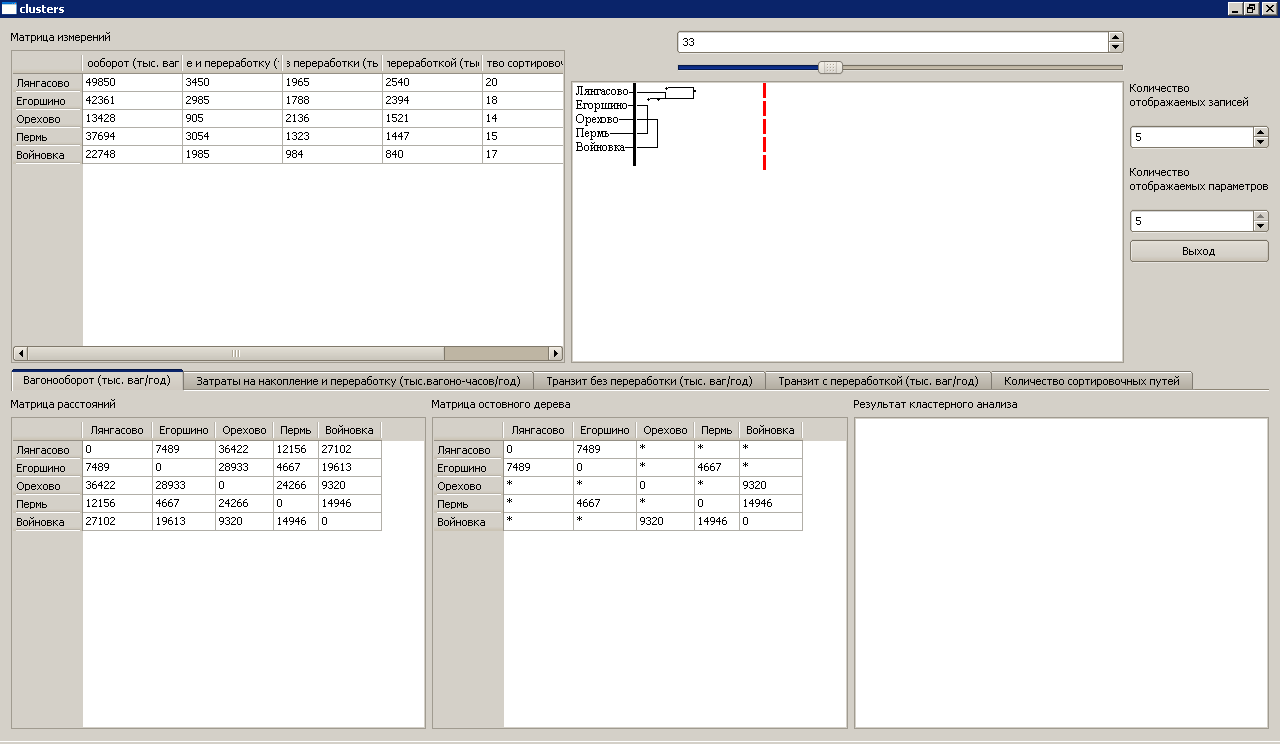Open the Затраты на накопление и переработку tab
Viewport: 1280px width, 744px height.
[x=358, y=381]
